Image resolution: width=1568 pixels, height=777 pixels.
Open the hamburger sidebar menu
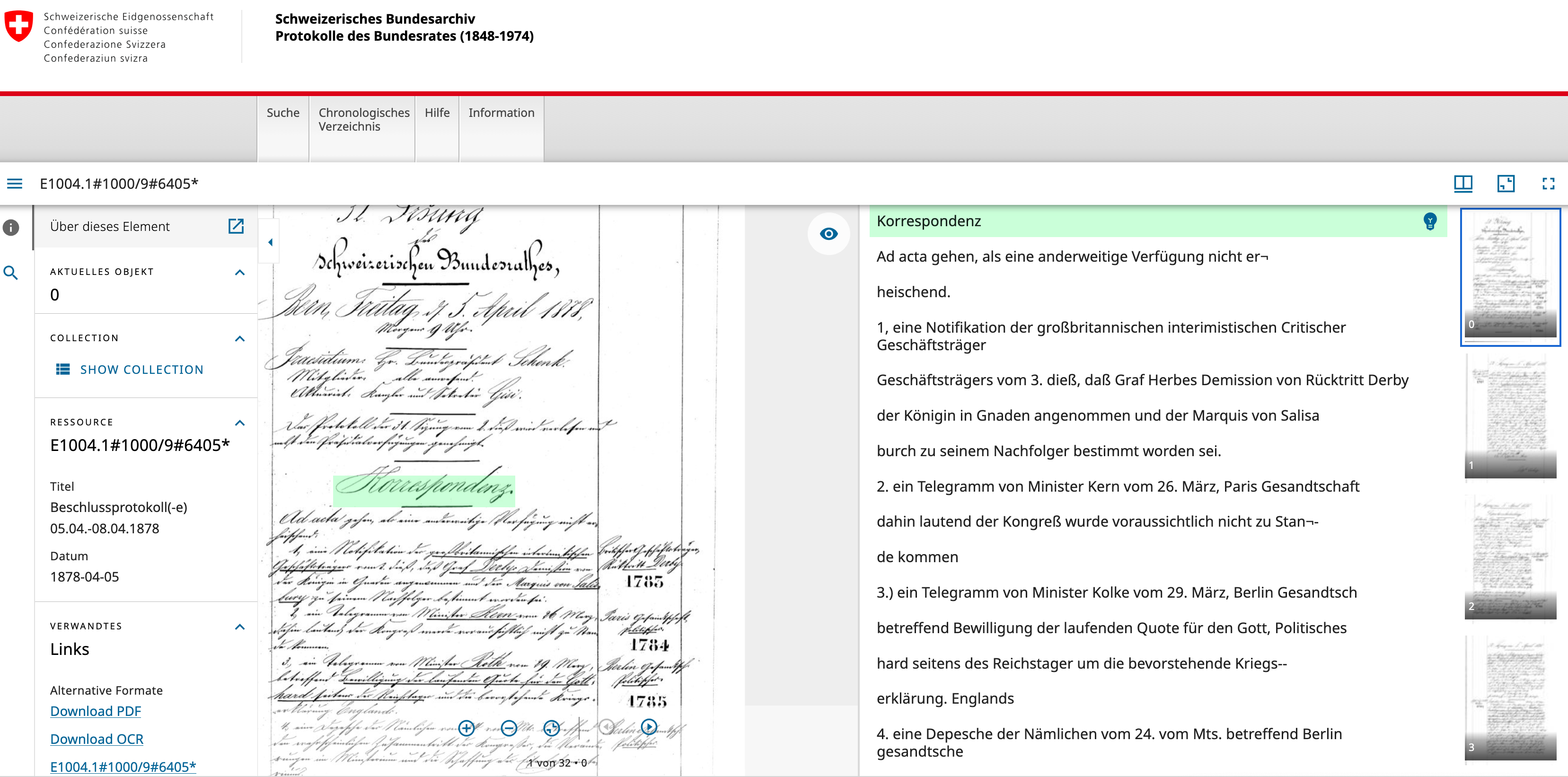tap(15, 184)
